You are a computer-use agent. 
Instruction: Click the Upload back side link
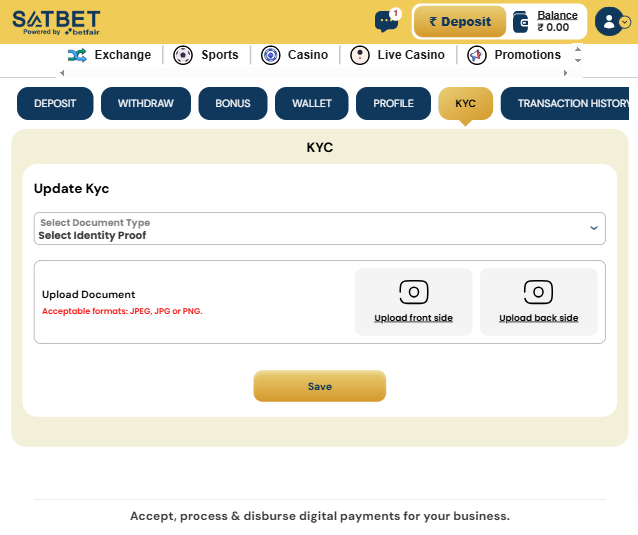point(538,318)
